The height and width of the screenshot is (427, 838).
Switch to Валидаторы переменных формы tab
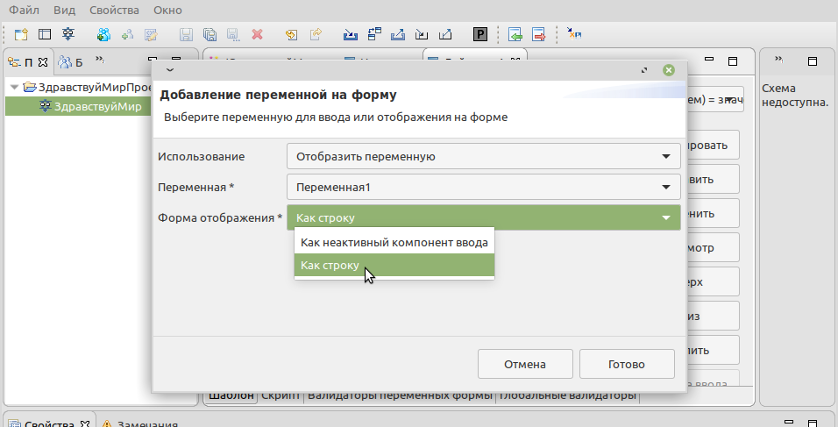coord(400,396)
